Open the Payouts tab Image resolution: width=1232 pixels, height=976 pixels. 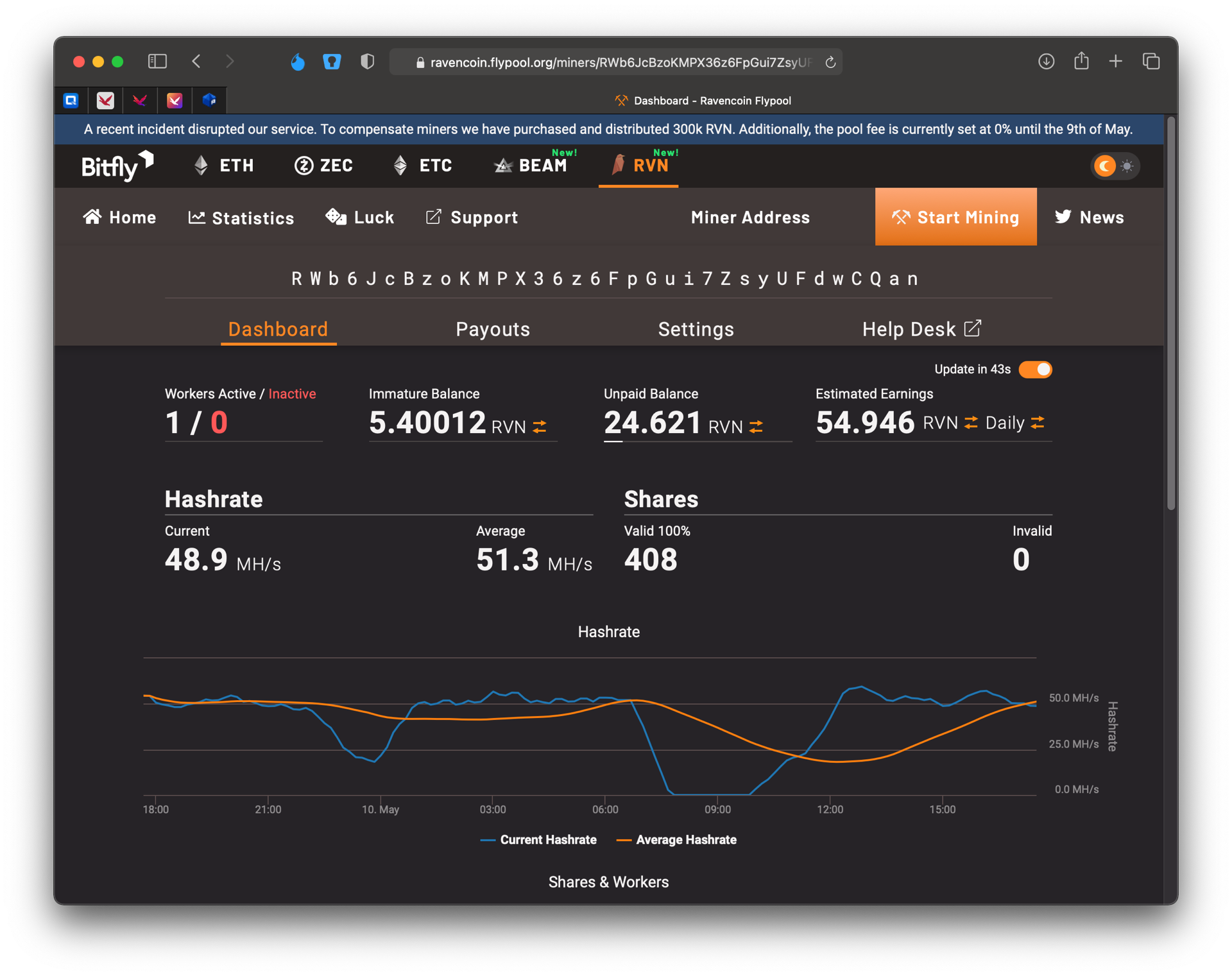coord(493,329)
